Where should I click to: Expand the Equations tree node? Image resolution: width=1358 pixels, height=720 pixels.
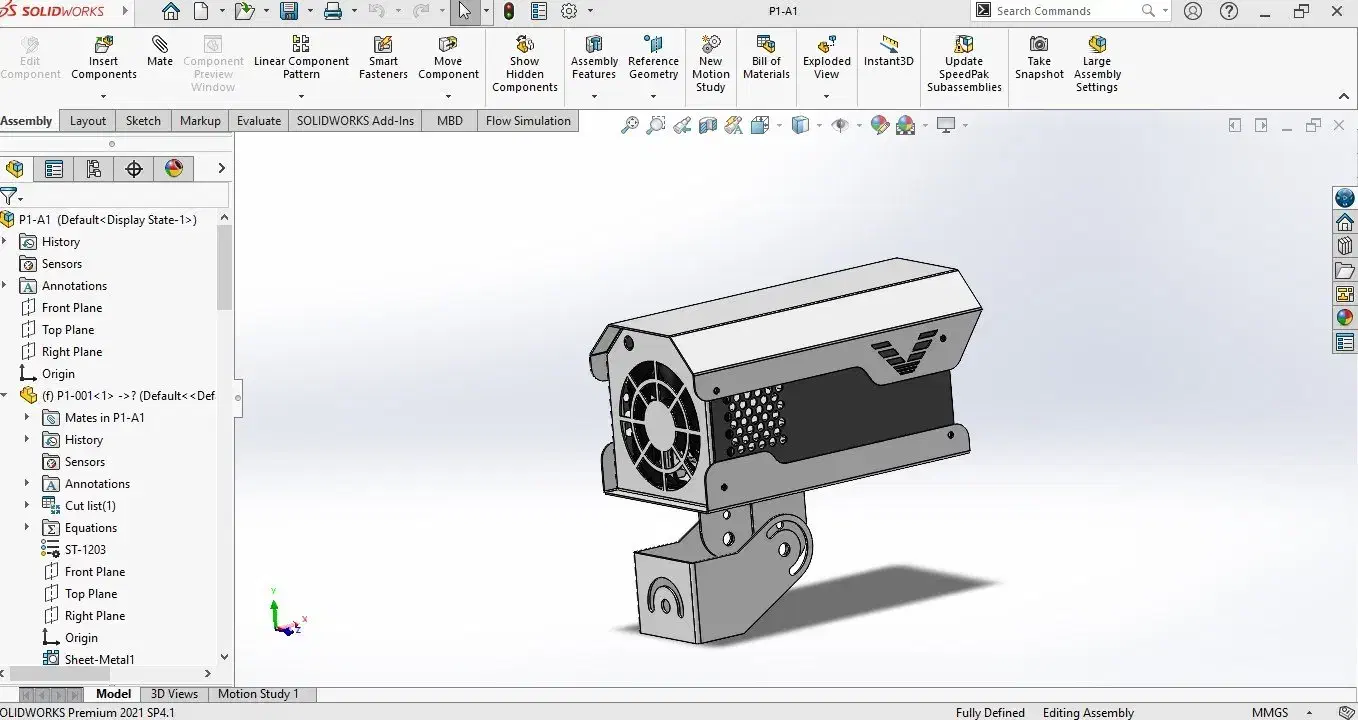27,528
